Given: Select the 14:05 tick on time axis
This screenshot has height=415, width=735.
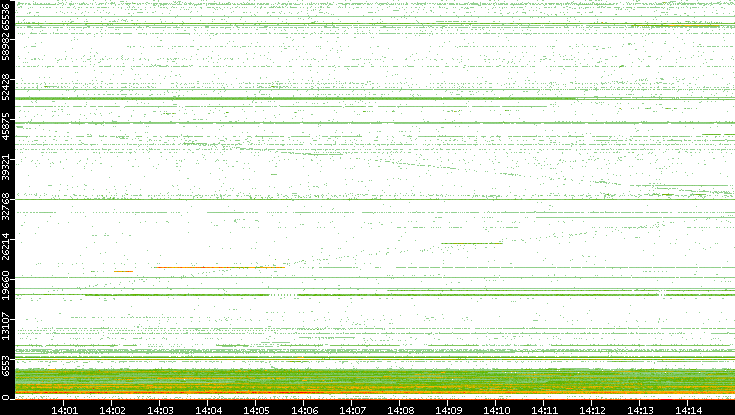Looking at the screenshot, I should pyautogui.click(x=256, y=409).
